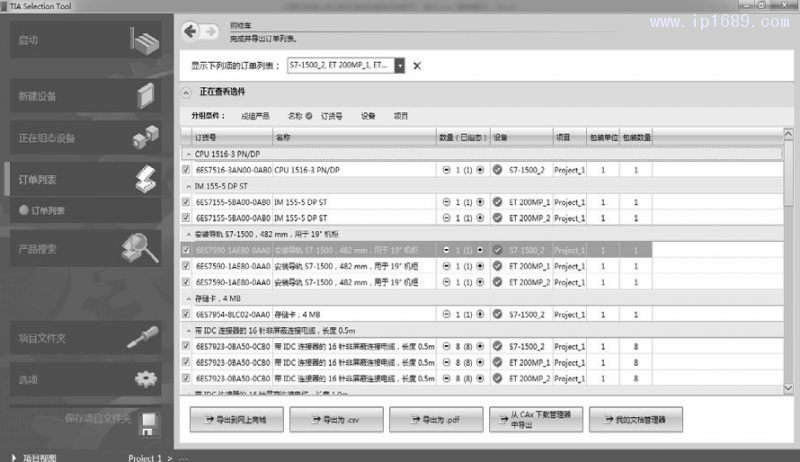Collapse the CPU 1516-3 PN/DP group
This screenshot has width=800, height=462.
188,154
